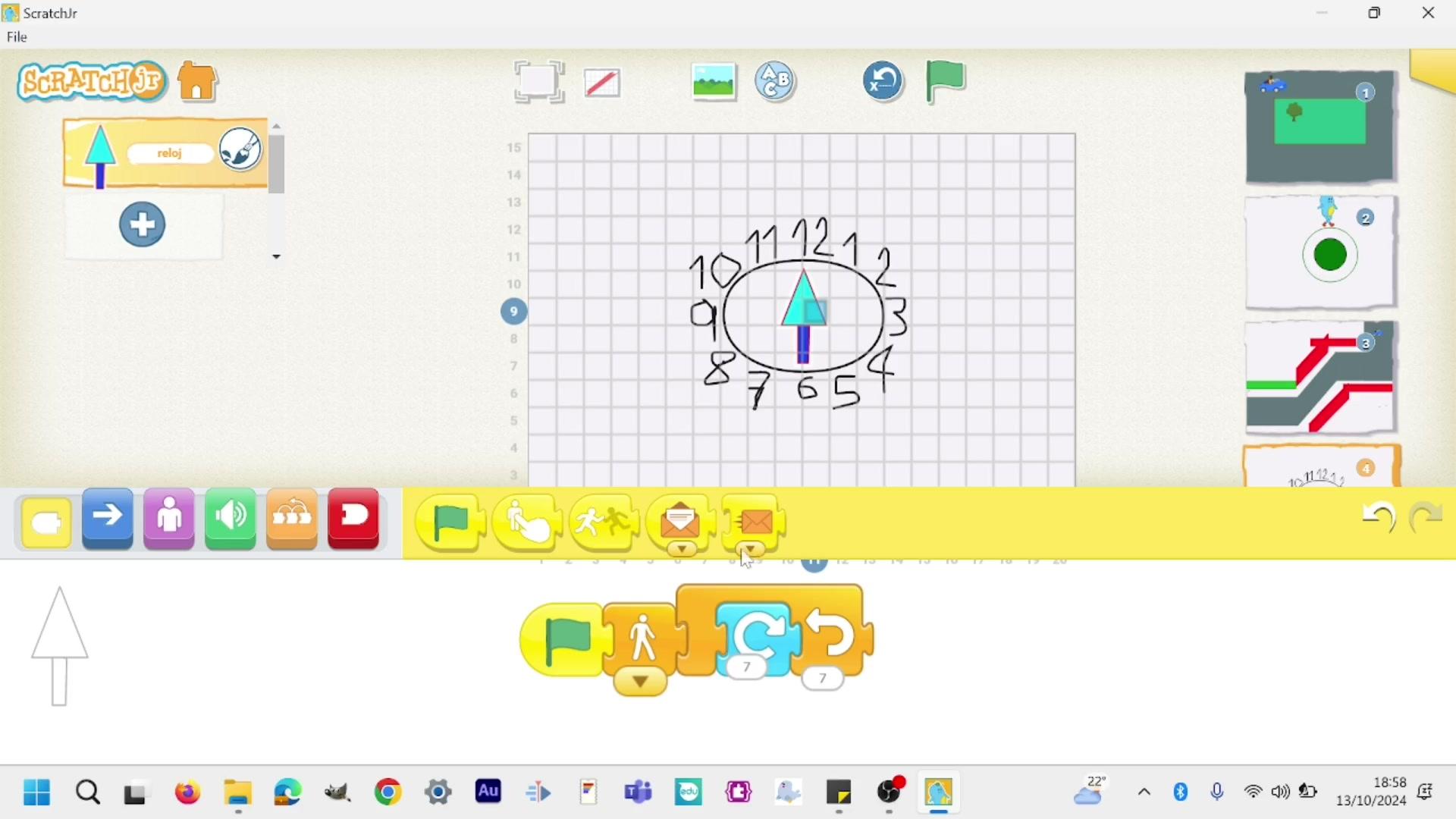Select the yellow trigger blocks category

[x=47, y=522]
